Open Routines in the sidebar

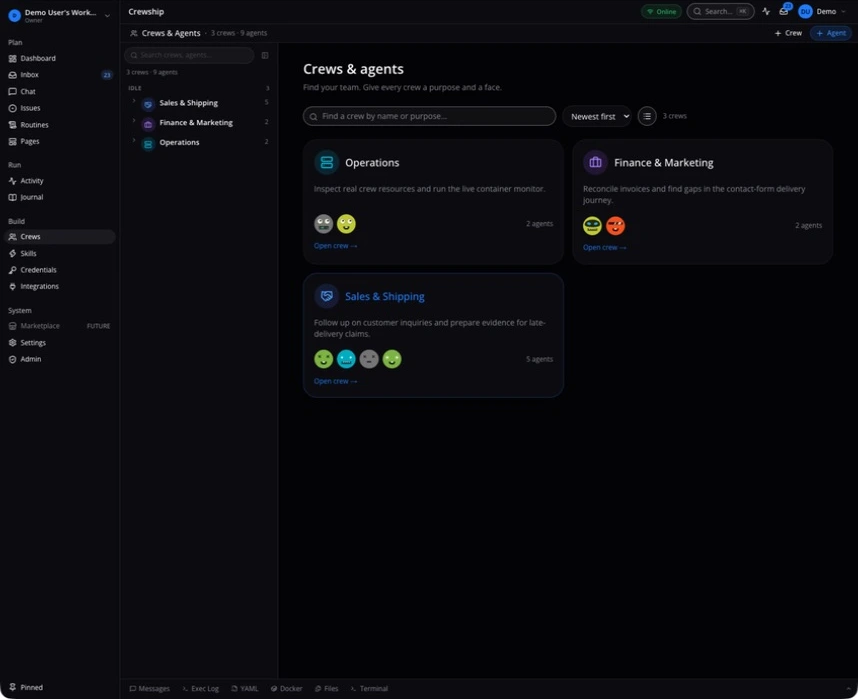59,125
